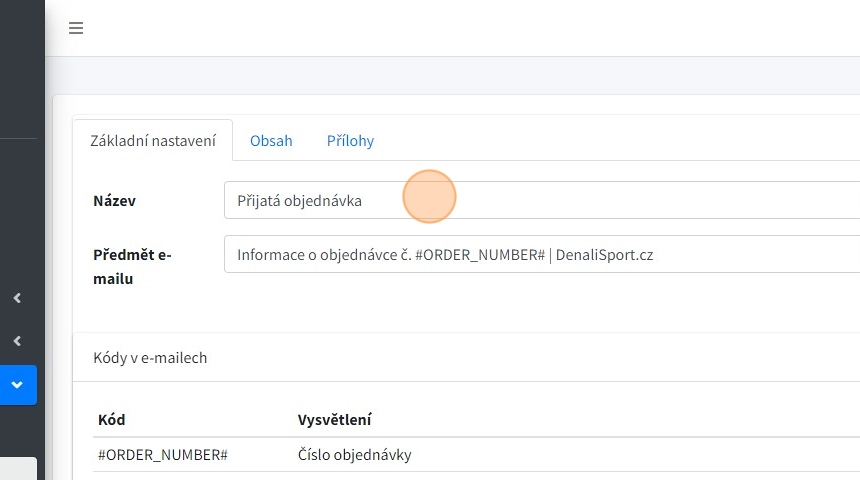Collapse the blue active sidebar chevron

tap(17, 385)
